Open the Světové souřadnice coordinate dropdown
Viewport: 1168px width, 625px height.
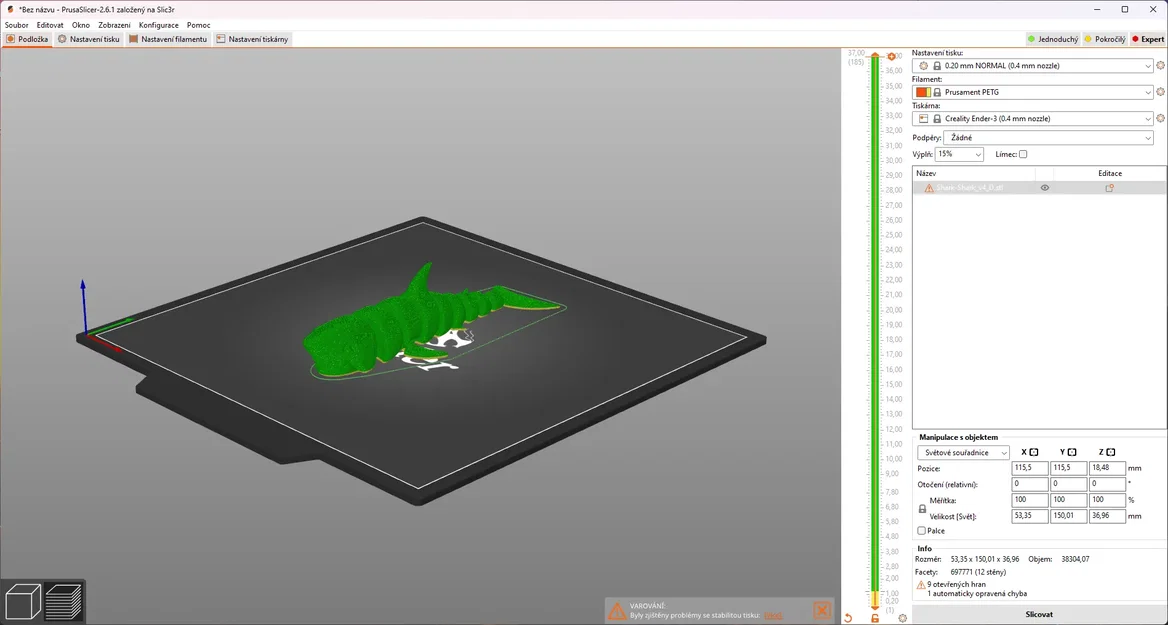tap(963, 453)
